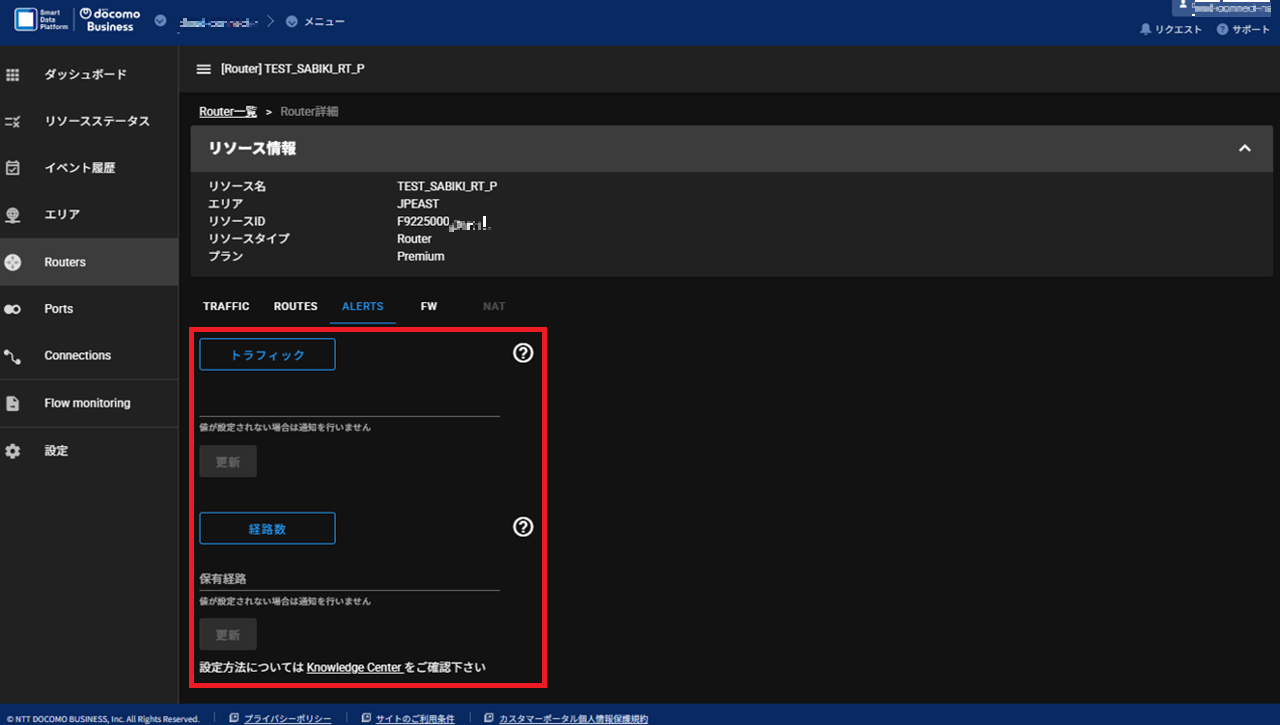1280x725 pixels.
Task: Open the Knowledge Center link
Action: point(354,667)
